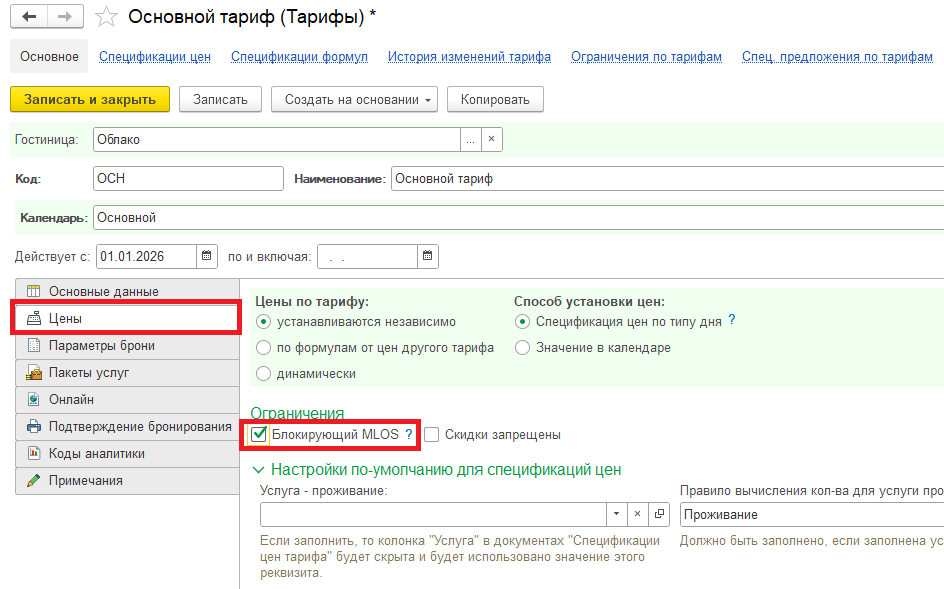Click Копировать button
The height and width of the screenshot is (589, 944).
point(495,99)
